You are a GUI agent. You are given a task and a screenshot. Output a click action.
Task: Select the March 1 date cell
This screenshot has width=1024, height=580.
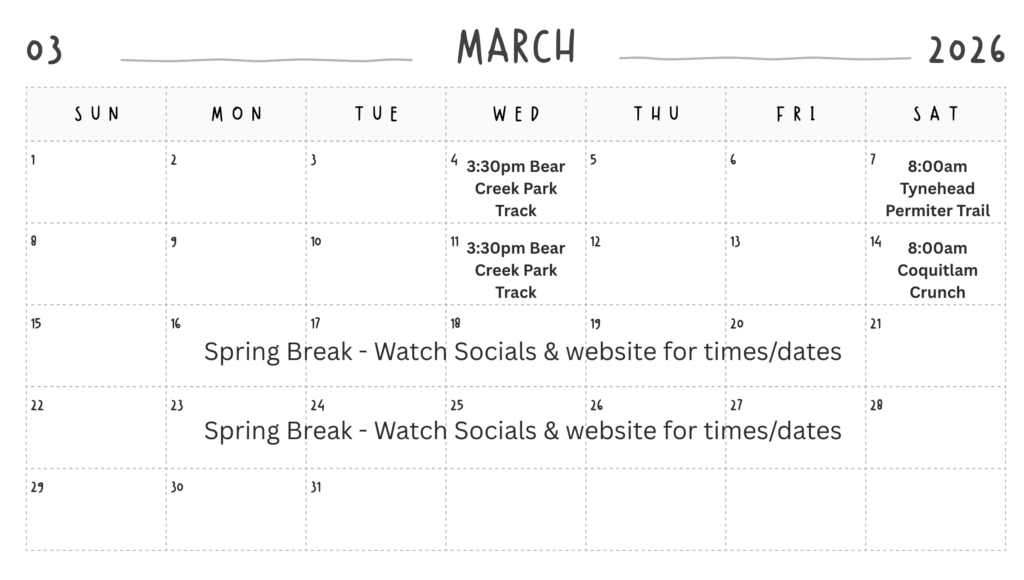pyautogui.click(x=97, y=182)
